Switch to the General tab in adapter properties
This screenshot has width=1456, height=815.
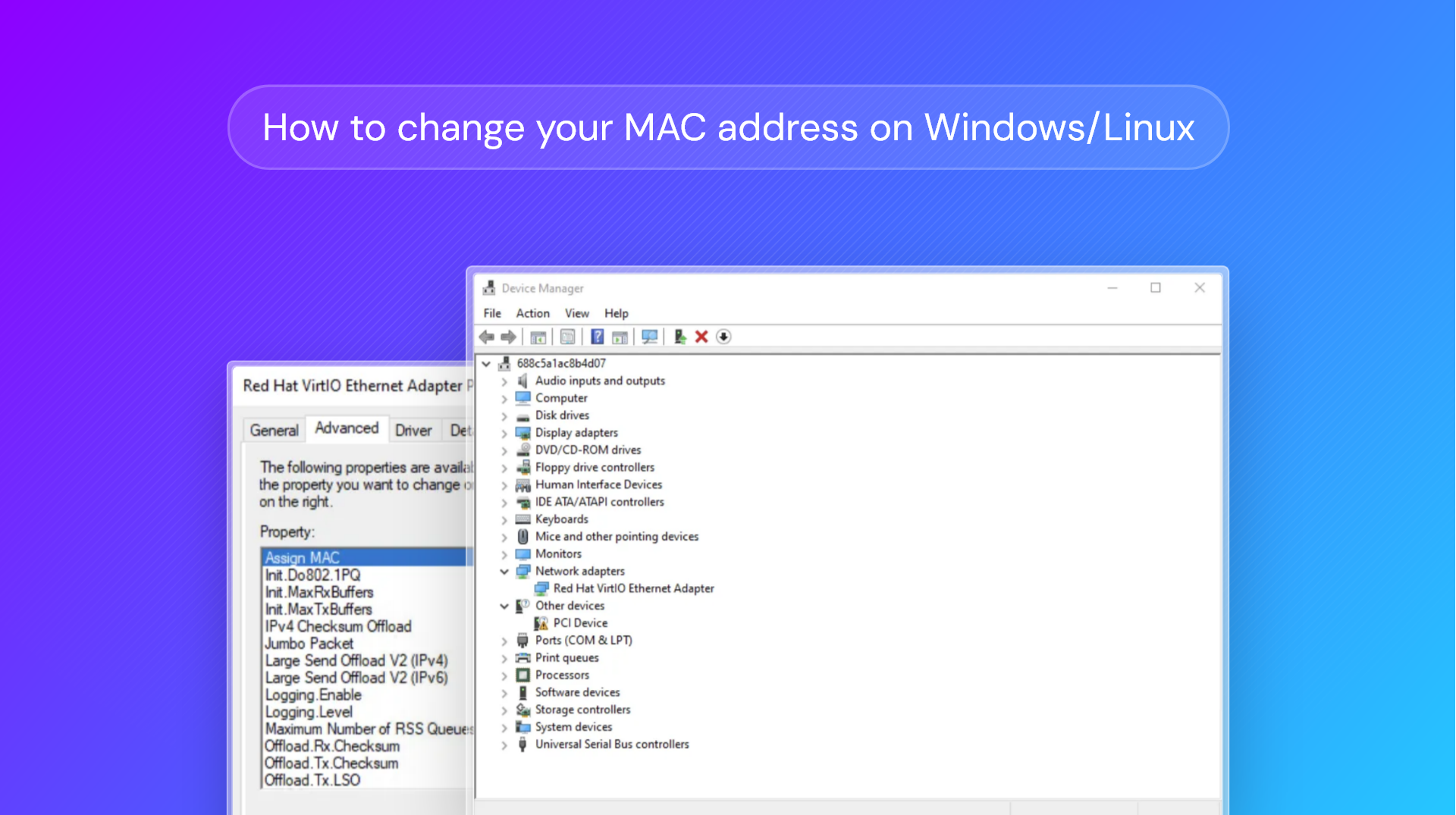[274, 430]
